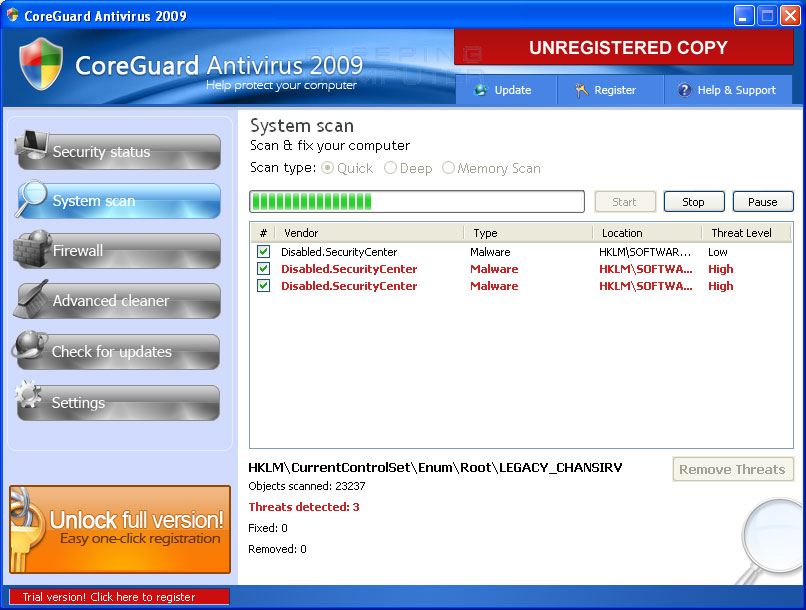Uncheck the first Low threat checkbox
The width and height of the screenshot is (806, 610).
263,252
